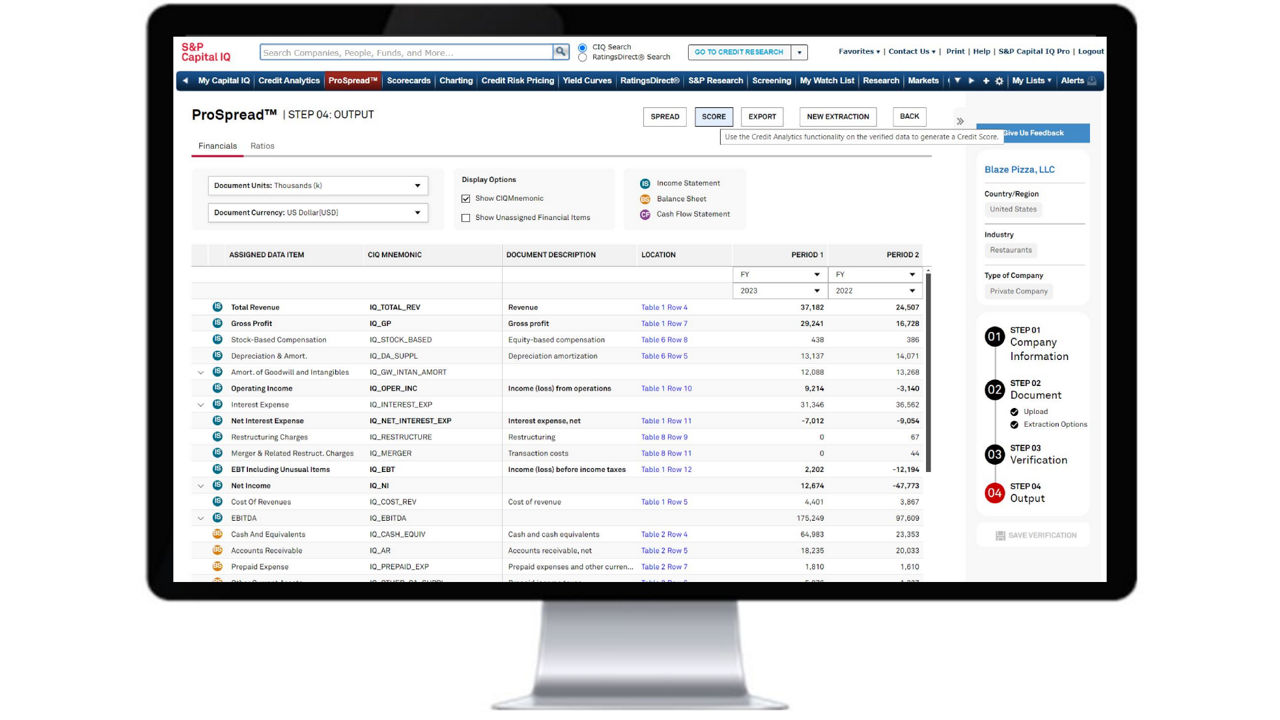Click BS icon beside Cash And Equivalents
The height and width of the screenshot is (720, 1280).
[217, 534]
